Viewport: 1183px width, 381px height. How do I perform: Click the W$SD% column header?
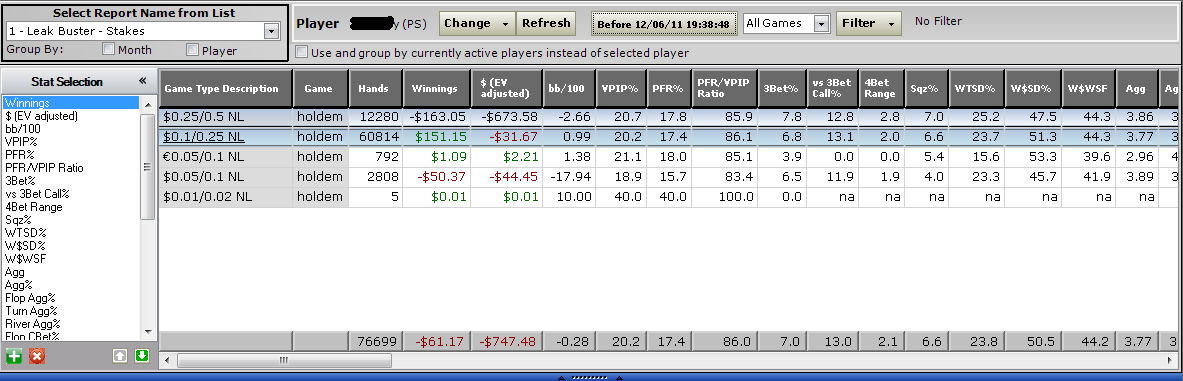[x=1033, y=89]
